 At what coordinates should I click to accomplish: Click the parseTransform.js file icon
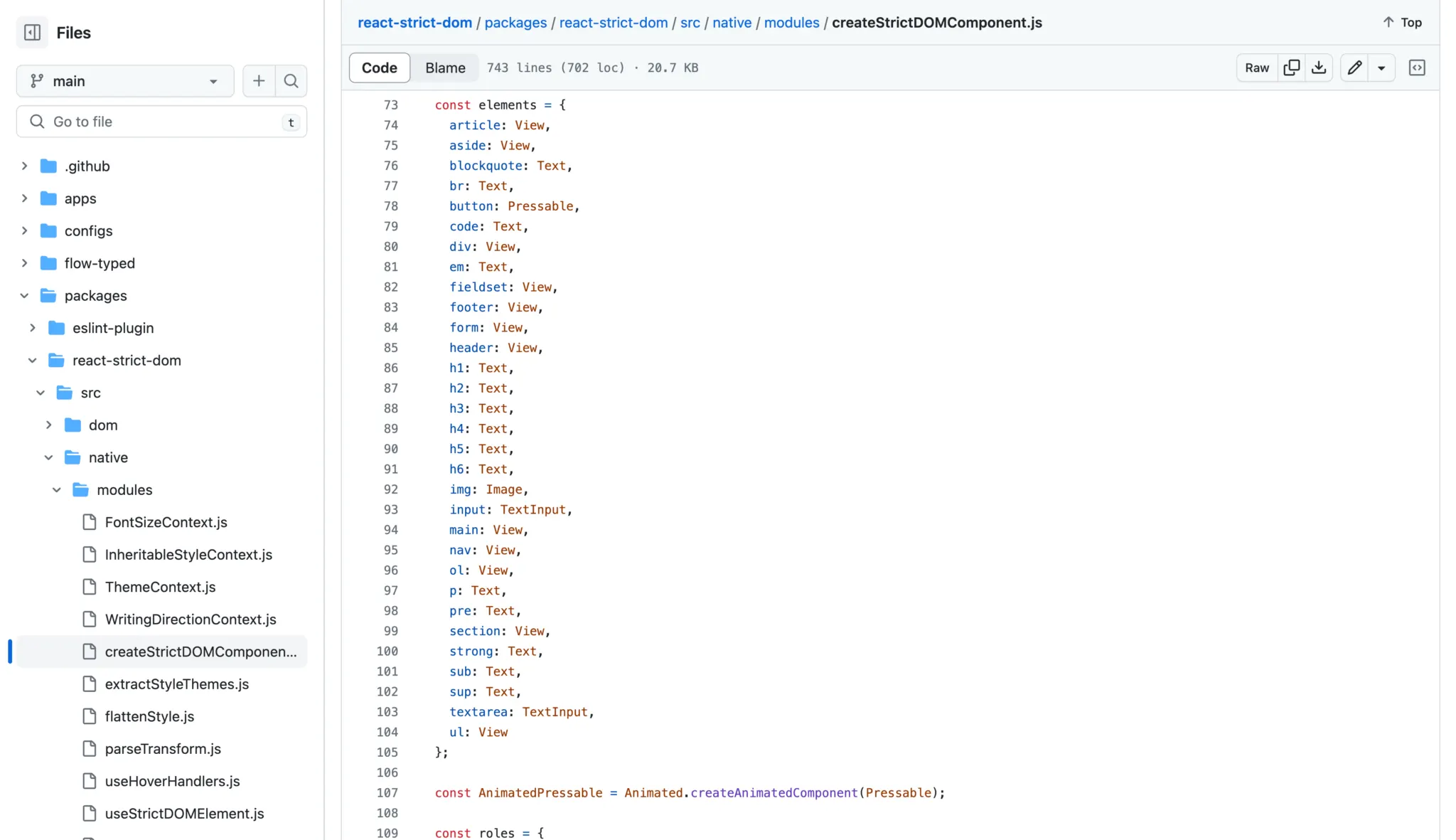[89, 749]
